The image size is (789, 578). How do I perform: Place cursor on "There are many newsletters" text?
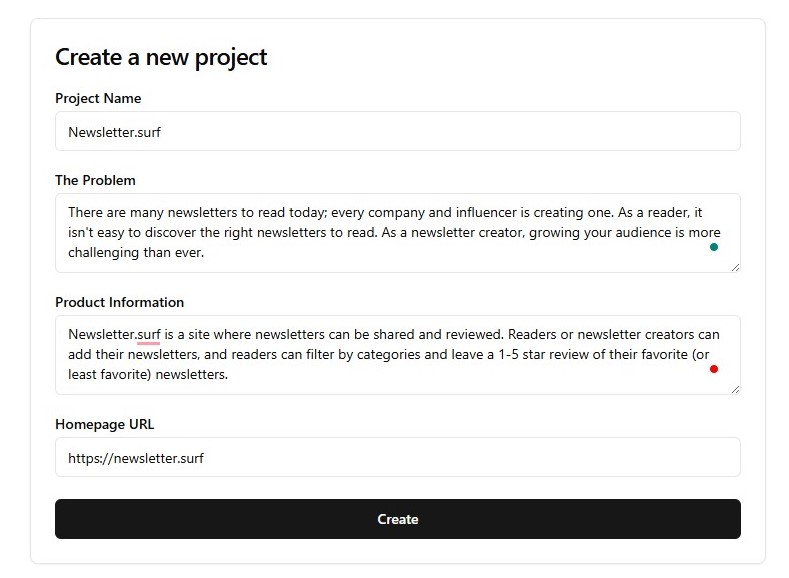click(x=148, y=212)
